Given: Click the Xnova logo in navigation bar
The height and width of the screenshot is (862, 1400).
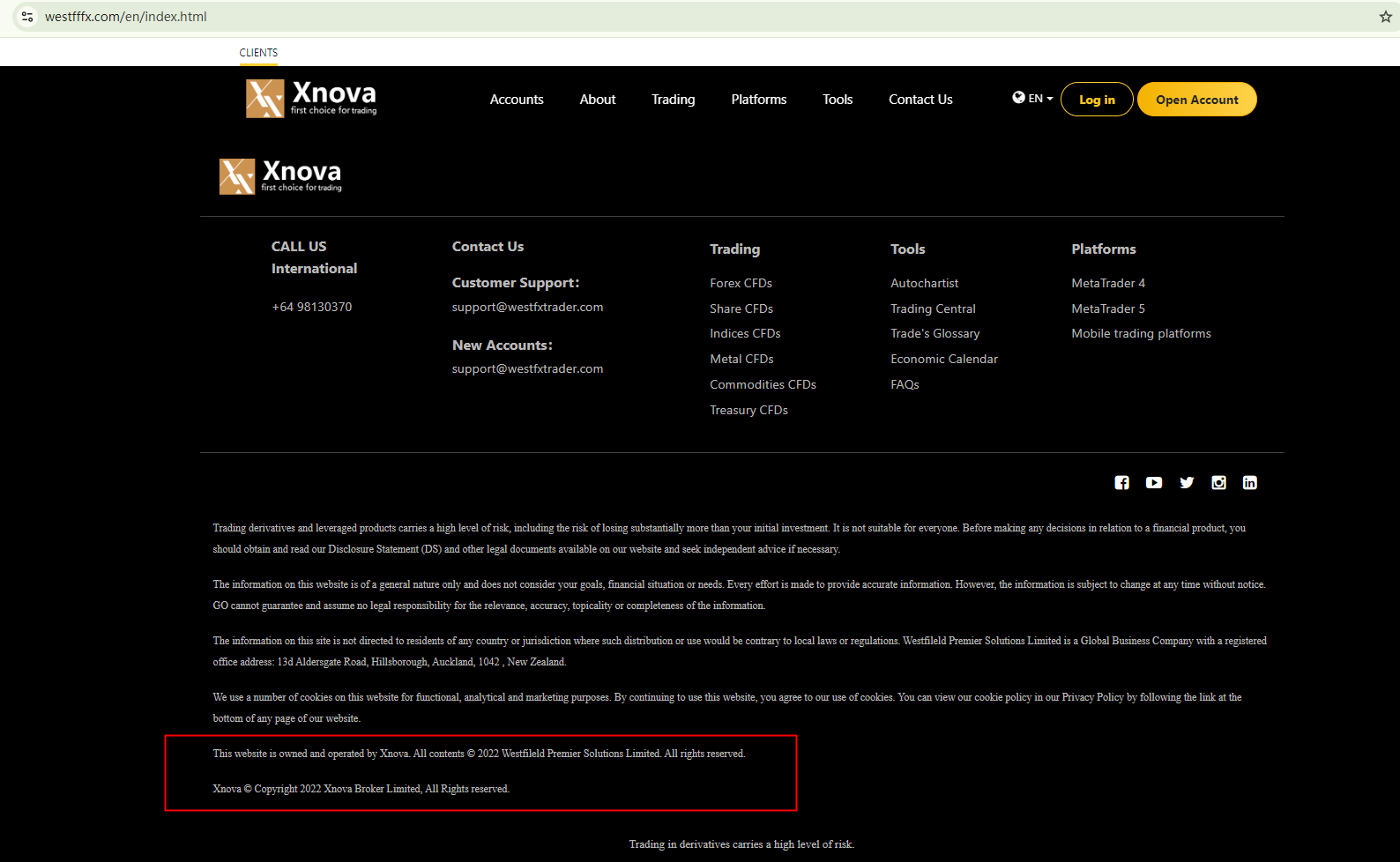Looking at the screenshot, I should 311,99.
